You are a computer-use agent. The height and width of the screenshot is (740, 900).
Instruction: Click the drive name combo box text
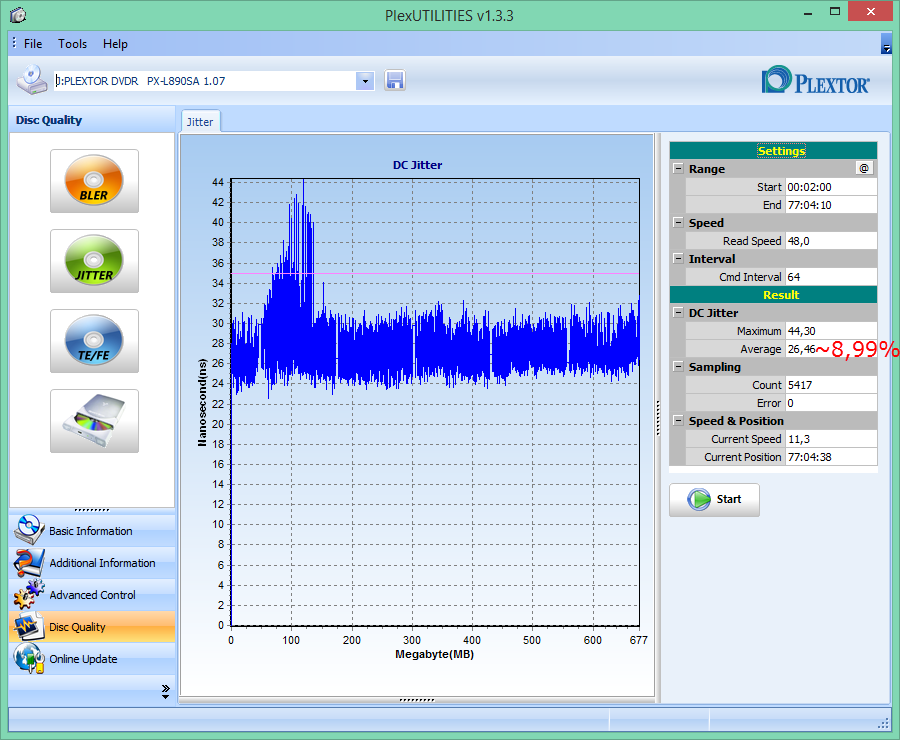(x=205, y=81)
